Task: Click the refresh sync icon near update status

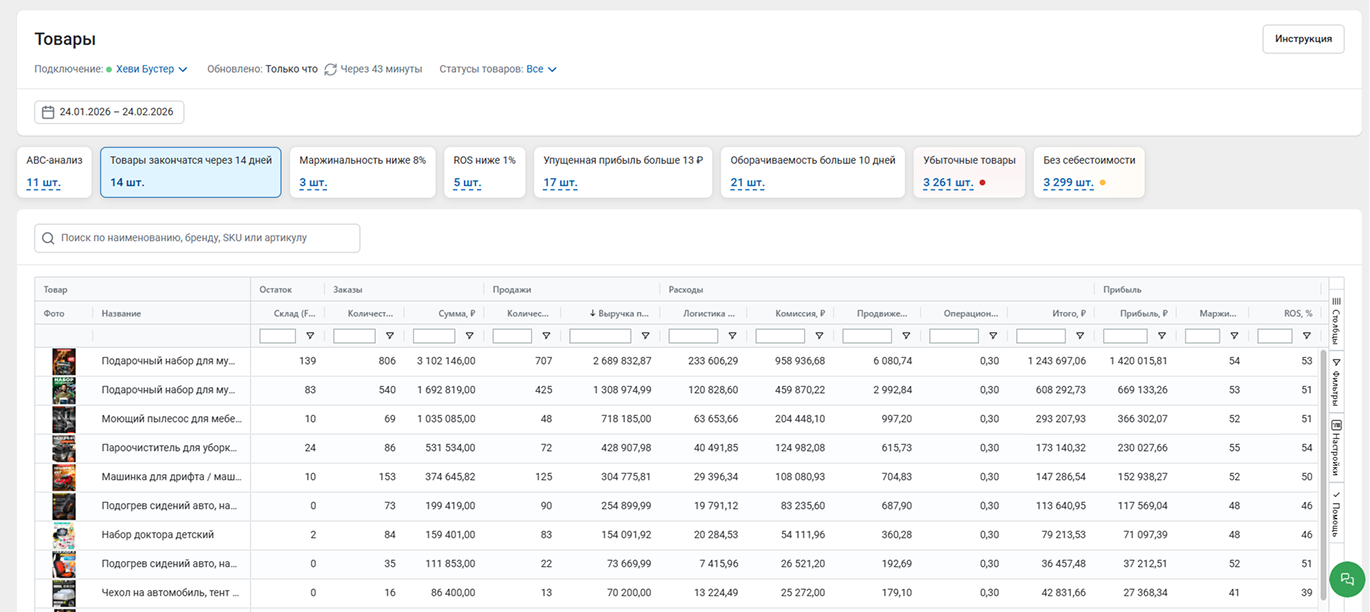Action: [330, 69]
